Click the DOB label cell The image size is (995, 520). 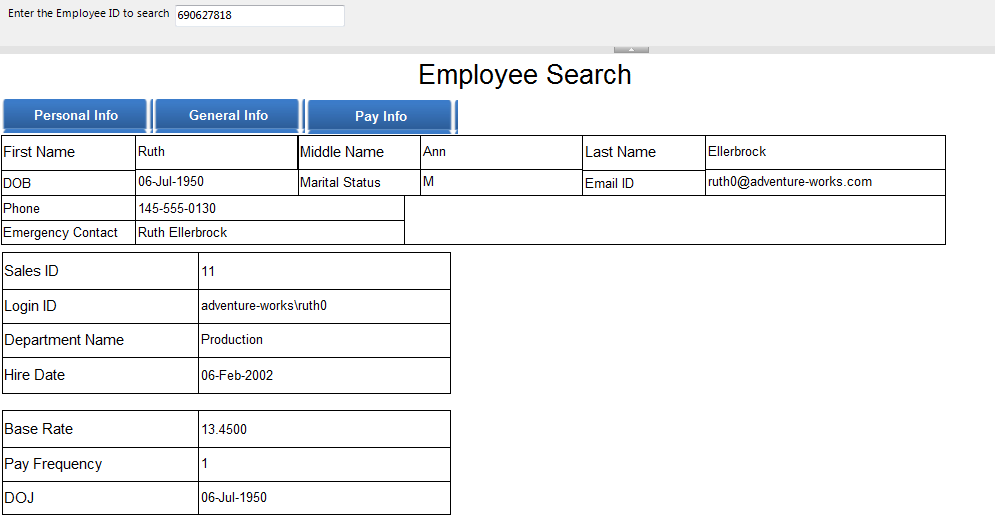[x=69, y=183]
